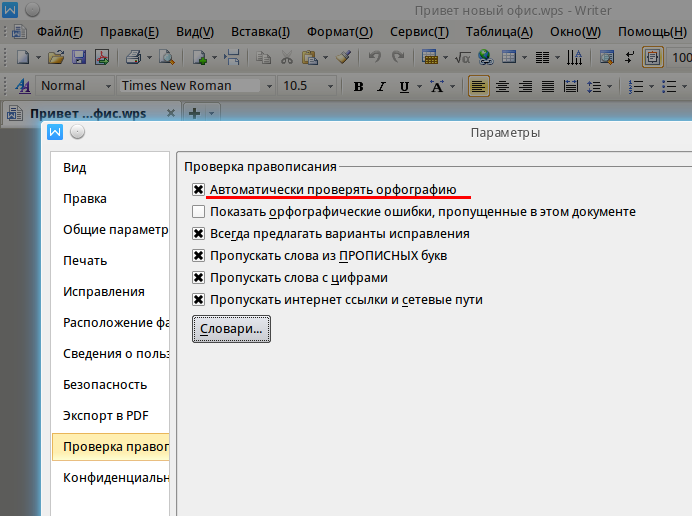
Task: Click the Open folder icon in Writer toolbar
Action: 56,57
